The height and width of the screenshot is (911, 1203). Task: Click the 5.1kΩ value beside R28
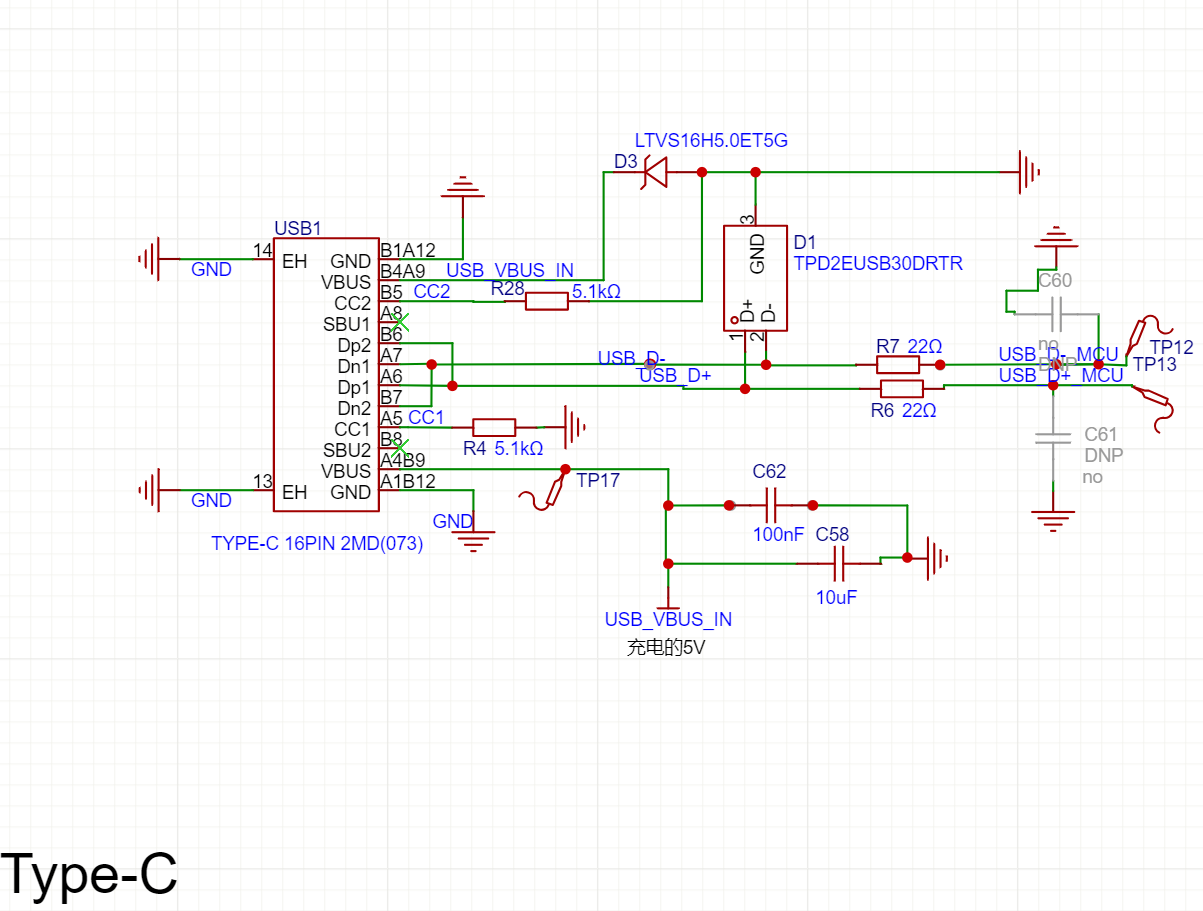597,293
